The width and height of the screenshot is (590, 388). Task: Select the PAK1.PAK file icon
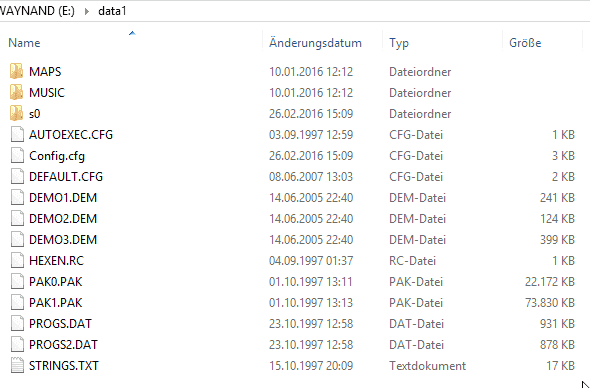pos(17,303)
